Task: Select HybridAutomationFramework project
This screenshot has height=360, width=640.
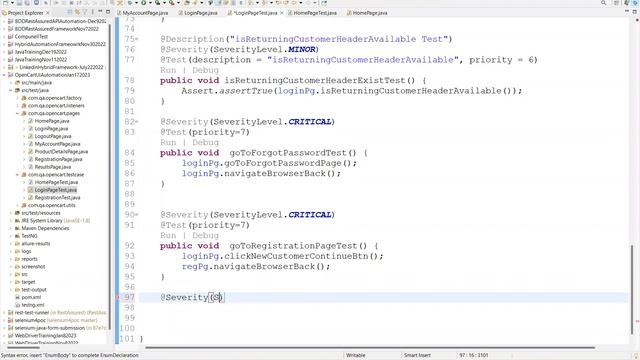Action: pyautogui.click(x=60, y=44)
